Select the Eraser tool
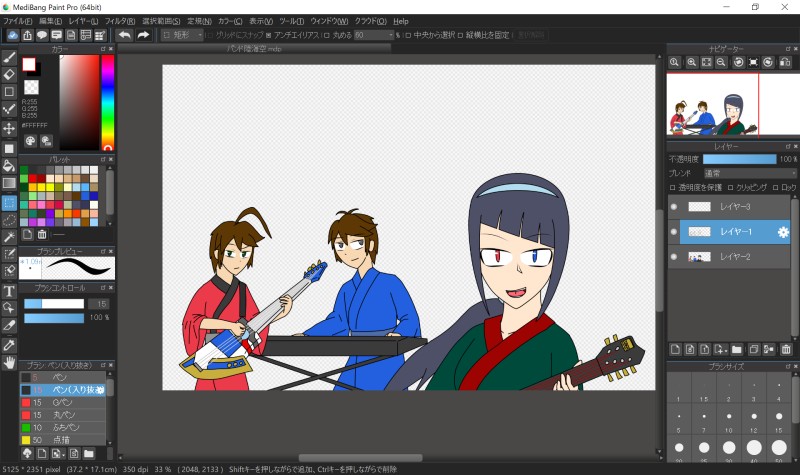 pyautogui.click(x=9, y=74)
